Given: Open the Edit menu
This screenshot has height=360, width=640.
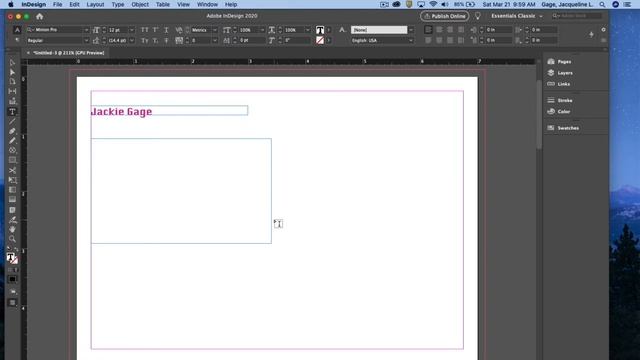Looking at the screenshot, I should [74, 4].
